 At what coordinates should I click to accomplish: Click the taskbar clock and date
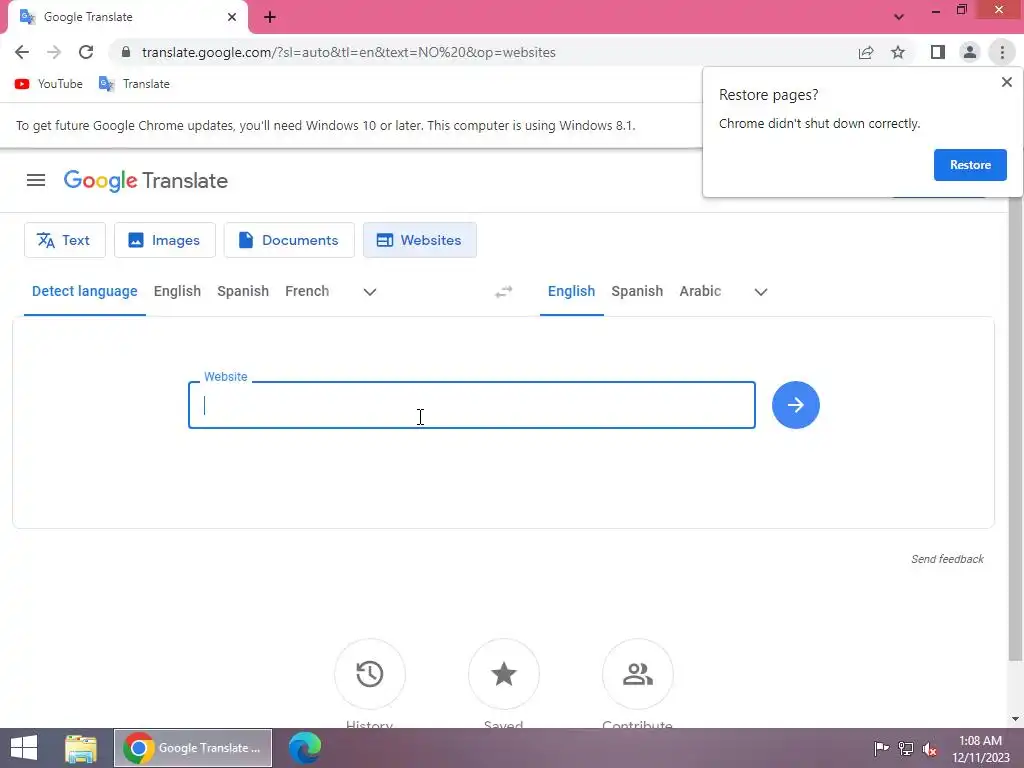pos(980,749)
